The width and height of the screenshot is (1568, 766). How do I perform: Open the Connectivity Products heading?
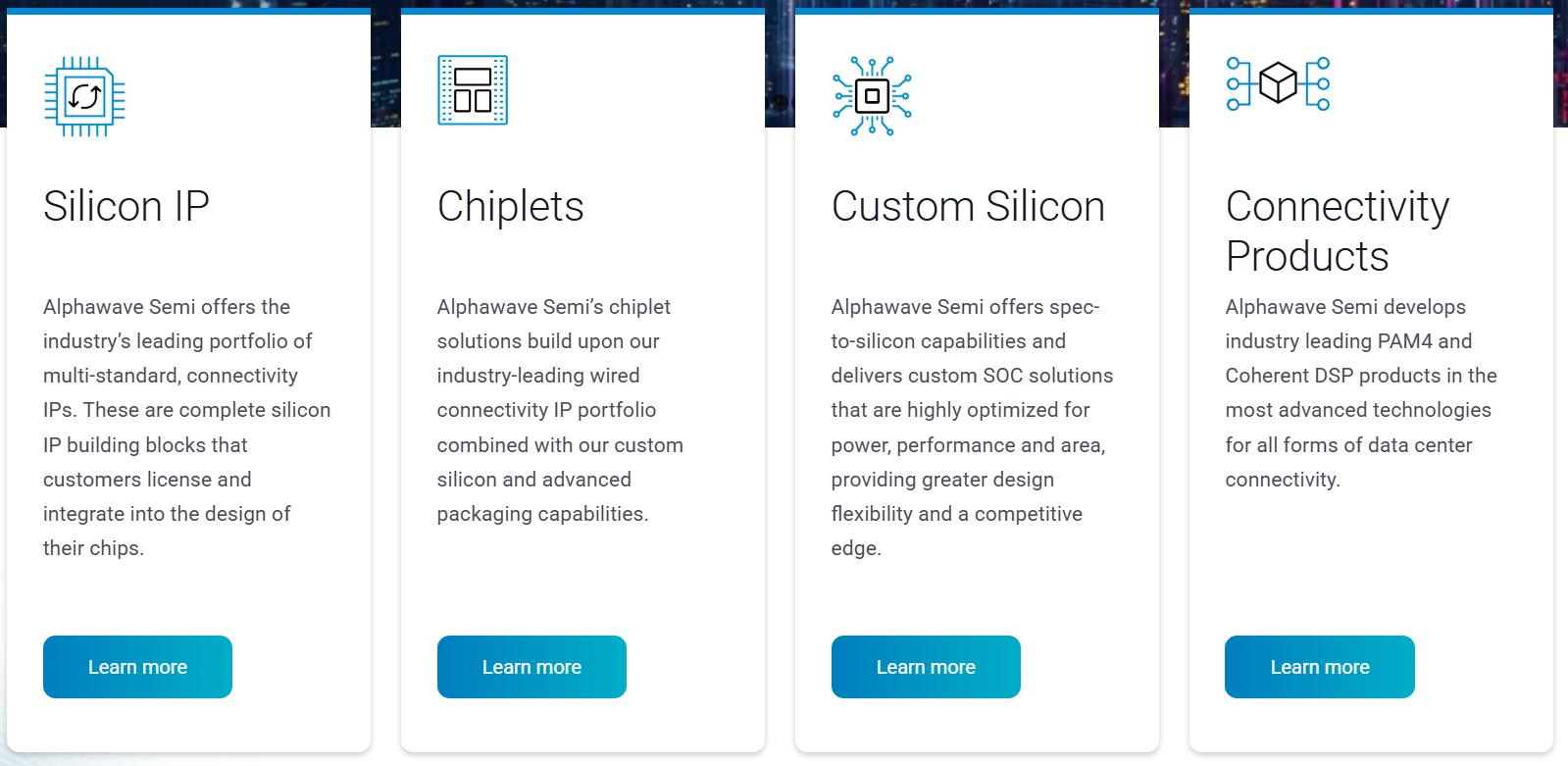(1338, 231)
